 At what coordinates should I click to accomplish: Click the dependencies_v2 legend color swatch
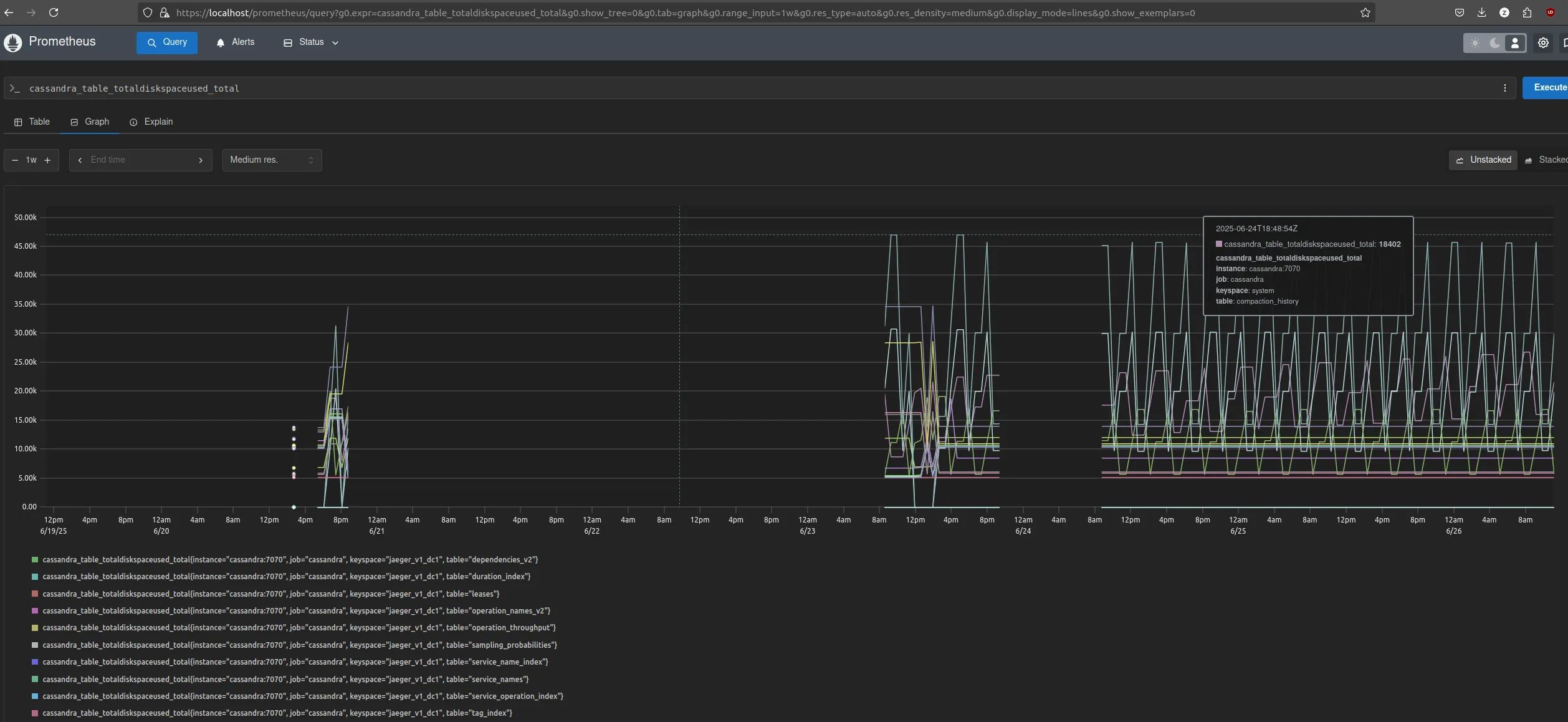coord(35,560)
